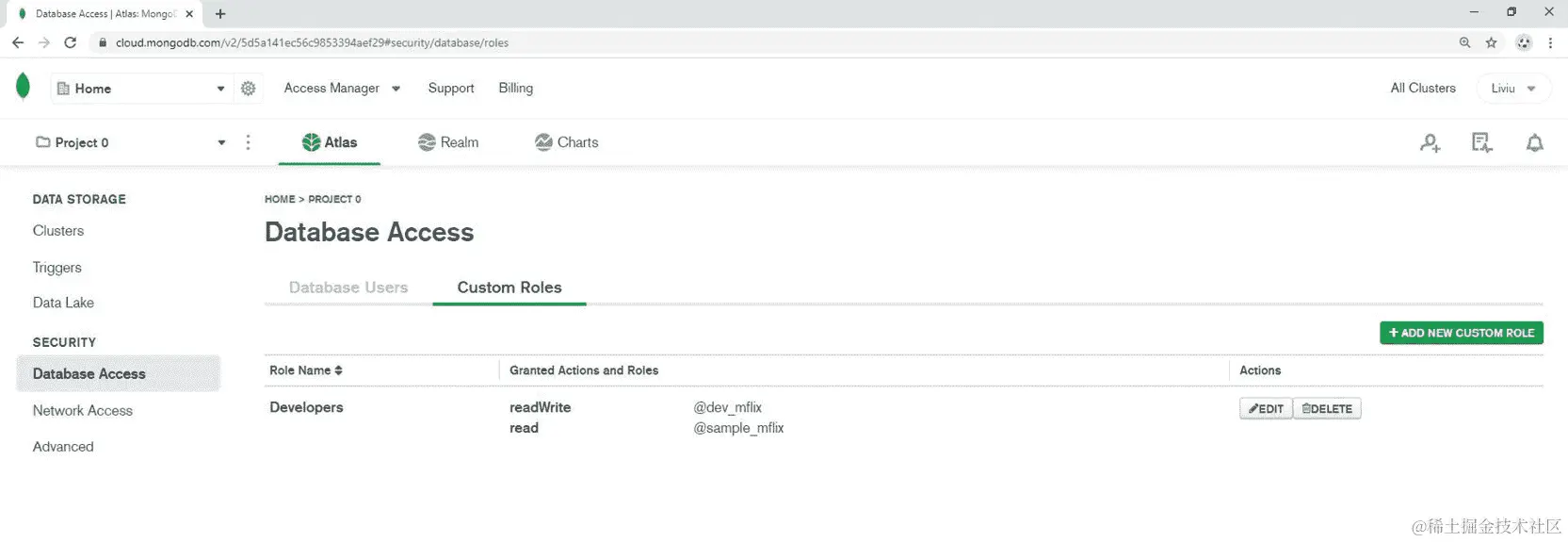Open the activity feed icon
This screenshot has height=542, width=1568.
coord(1482,142)
